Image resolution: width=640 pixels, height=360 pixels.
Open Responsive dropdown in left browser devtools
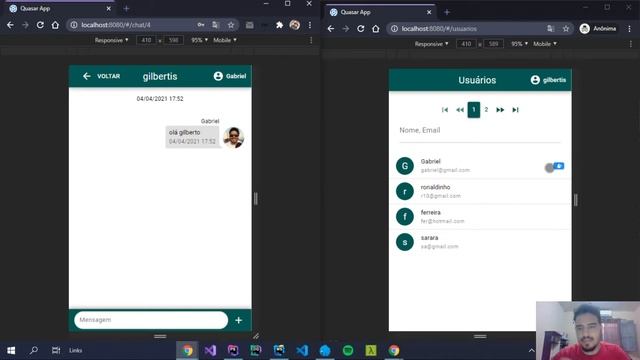(x=111, y=40)
